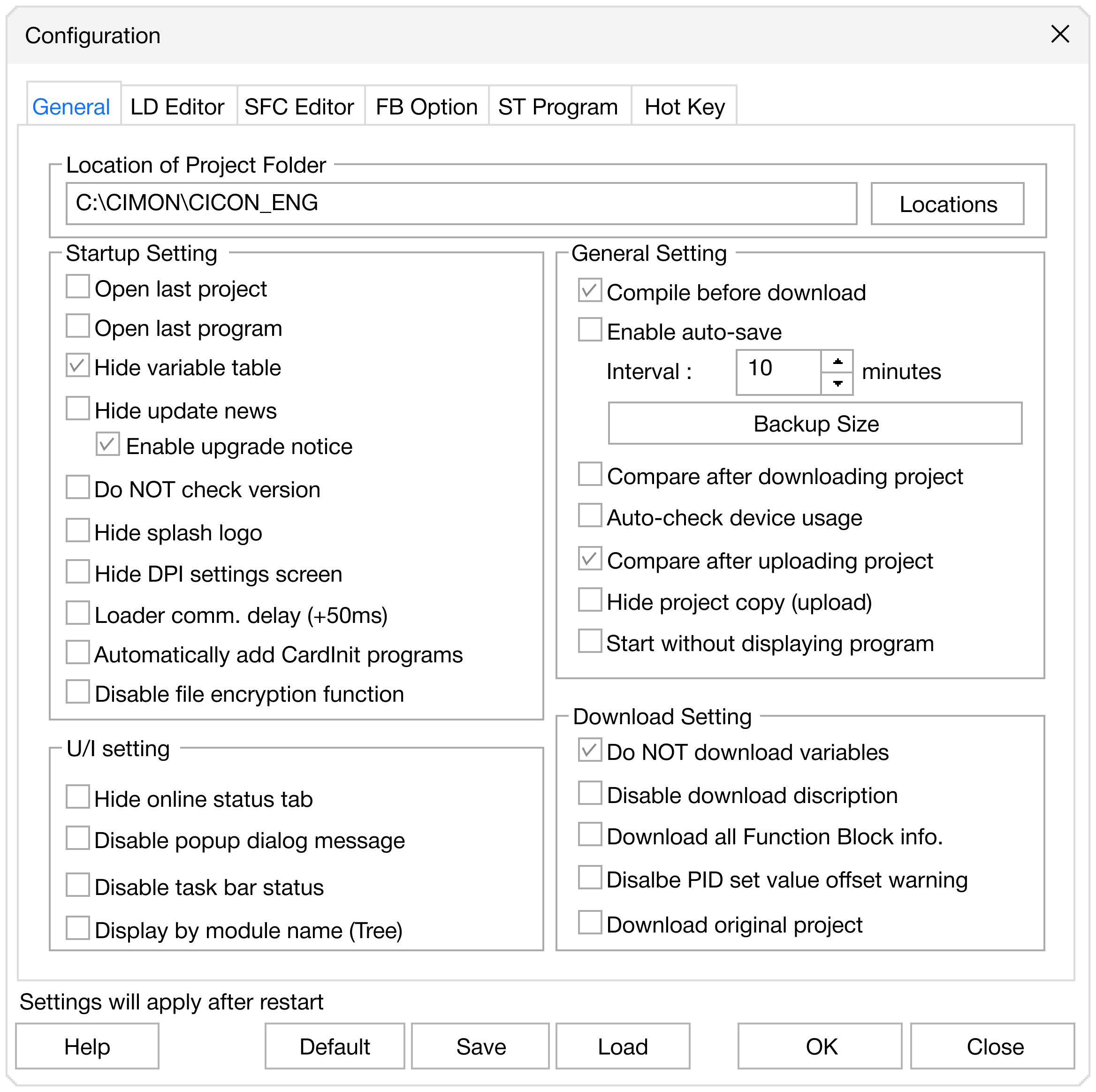Close the Configuration dialog with X
Viewport: 1096px width, 1092px height.
[x=1059, y=34]
